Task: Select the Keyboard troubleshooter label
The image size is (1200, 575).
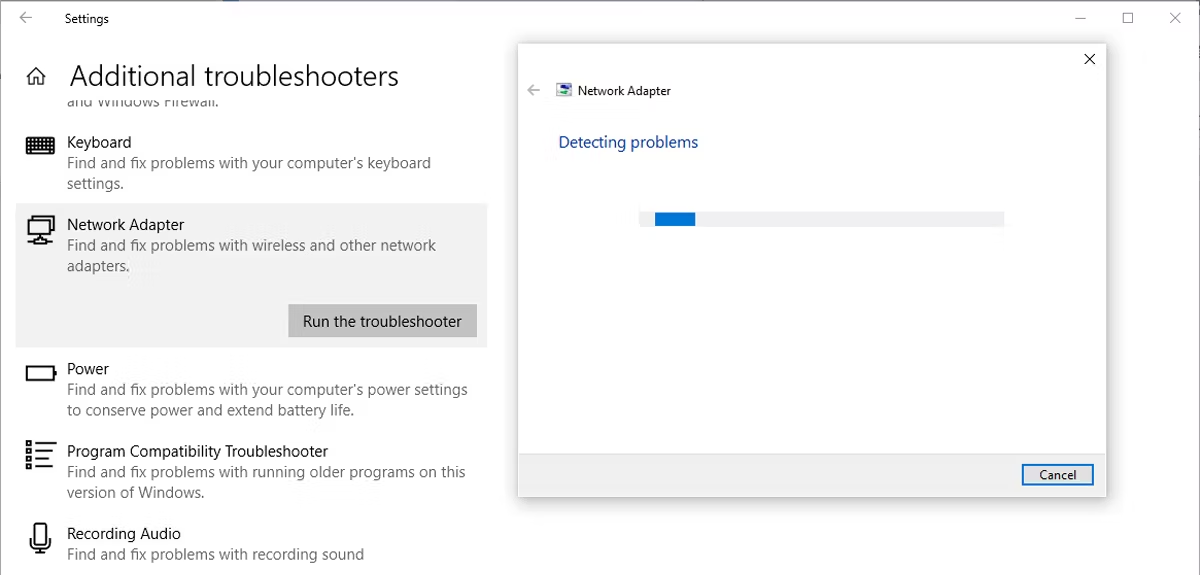Action: (99, 142)
